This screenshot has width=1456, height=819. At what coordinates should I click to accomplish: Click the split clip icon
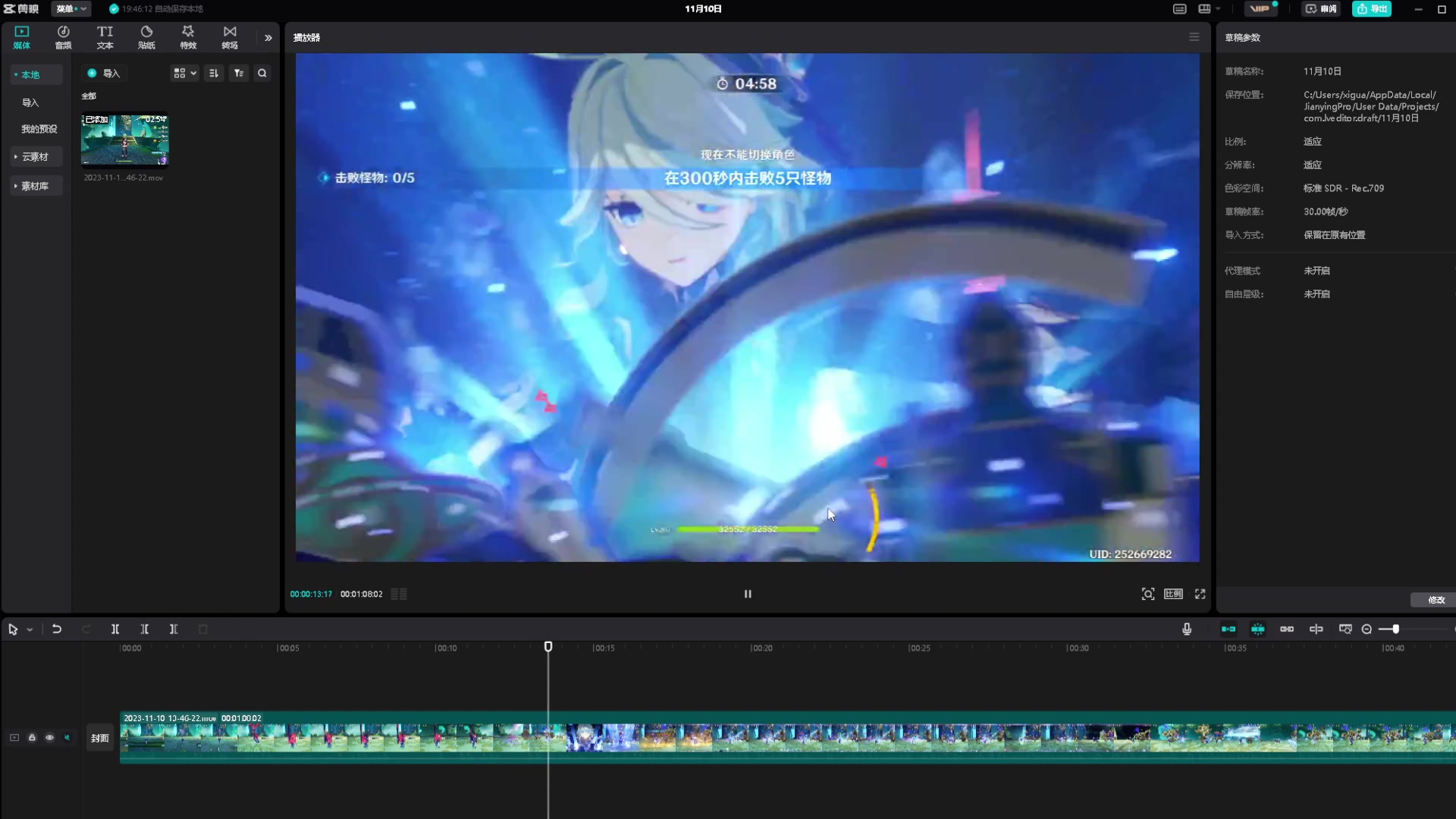115,629
